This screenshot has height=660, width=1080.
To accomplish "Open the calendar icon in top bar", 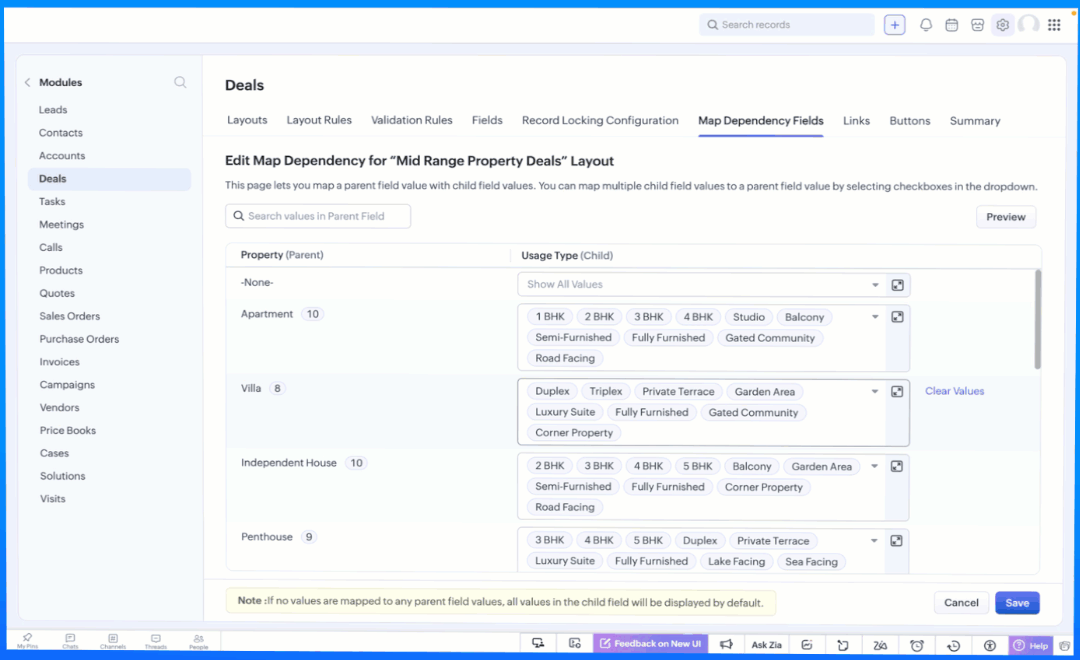I will (952, 25).
